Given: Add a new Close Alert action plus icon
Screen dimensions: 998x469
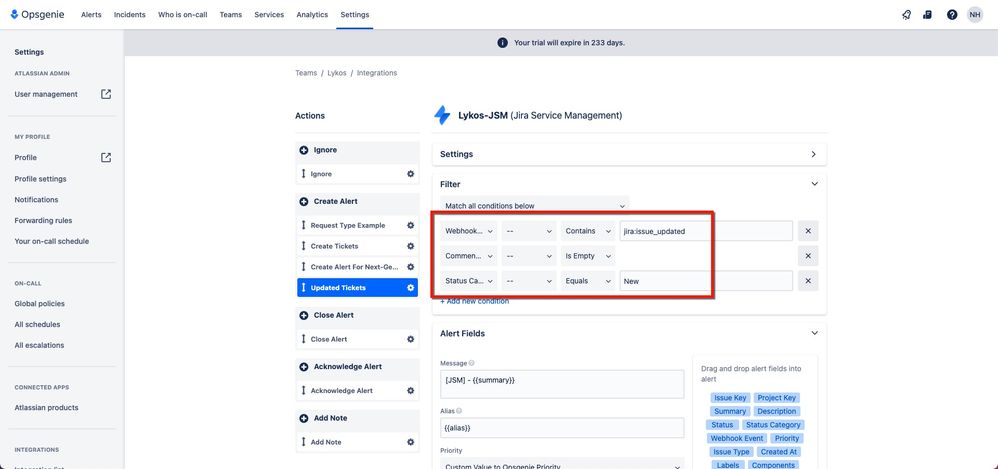Looking at the screenshot, I should (304, 316).
